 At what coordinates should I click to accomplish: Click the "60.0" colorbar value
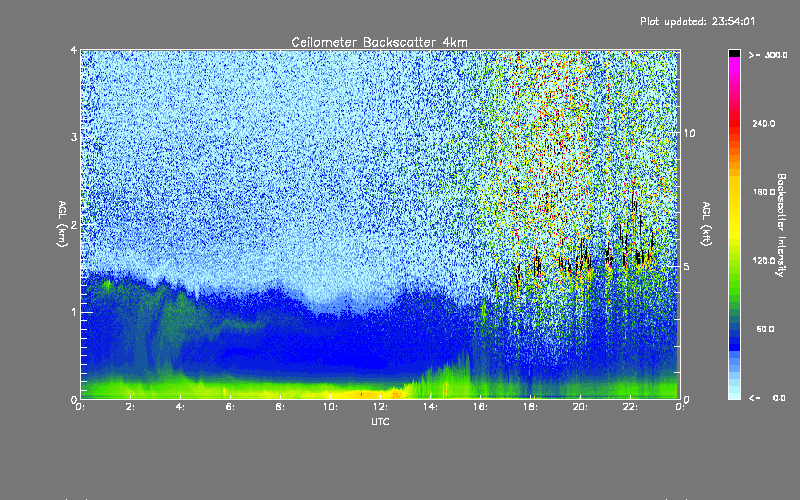[x=765, y=329]
